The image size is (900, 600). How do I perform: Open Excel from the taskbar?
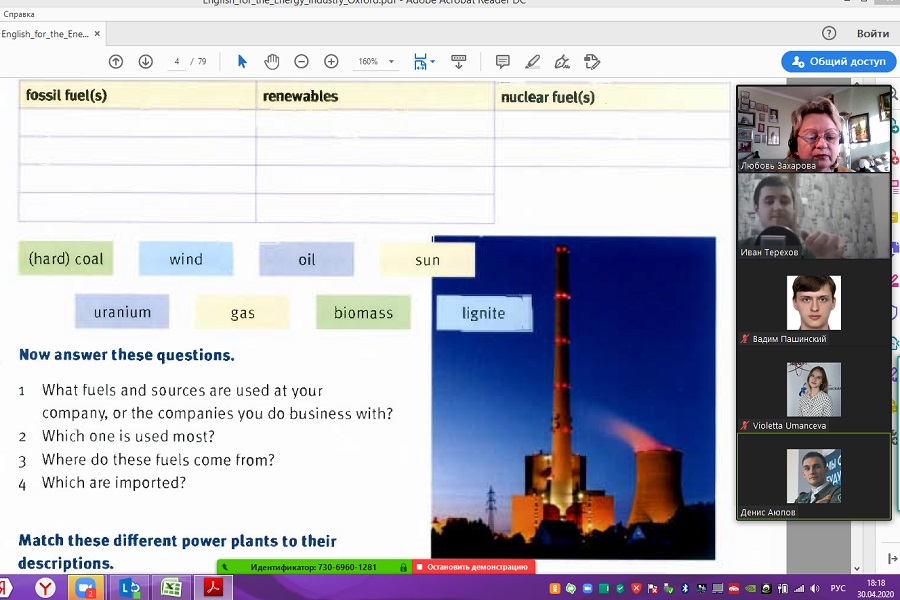pos(171,588)
